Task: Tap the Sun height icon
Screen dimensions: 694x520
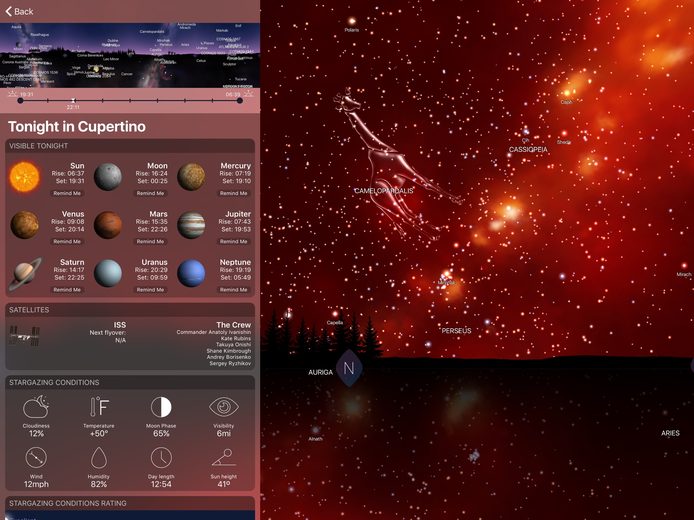Action: (224, 458)
